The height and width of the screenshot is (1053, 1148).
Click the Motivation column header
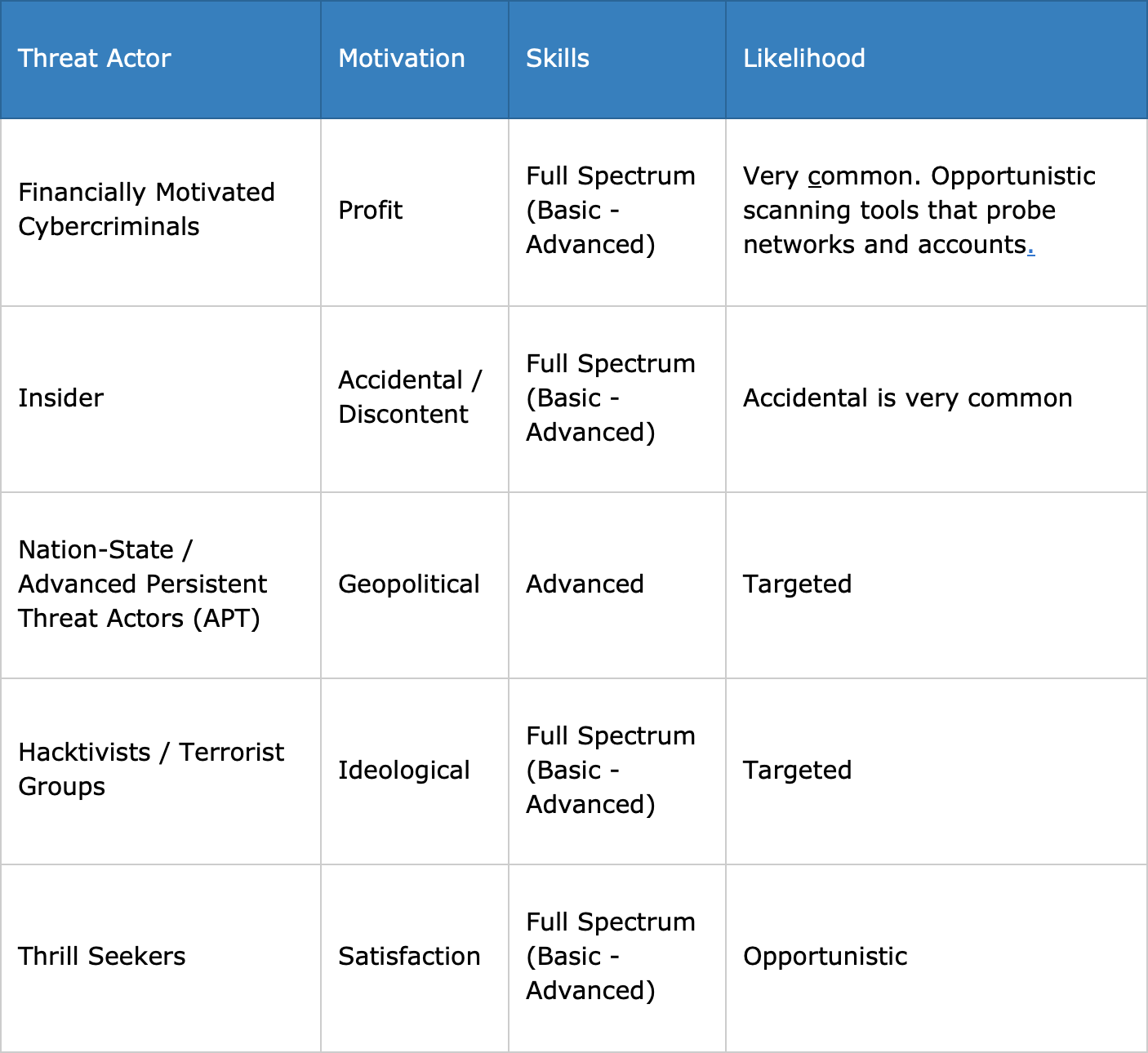pos(415,59)
